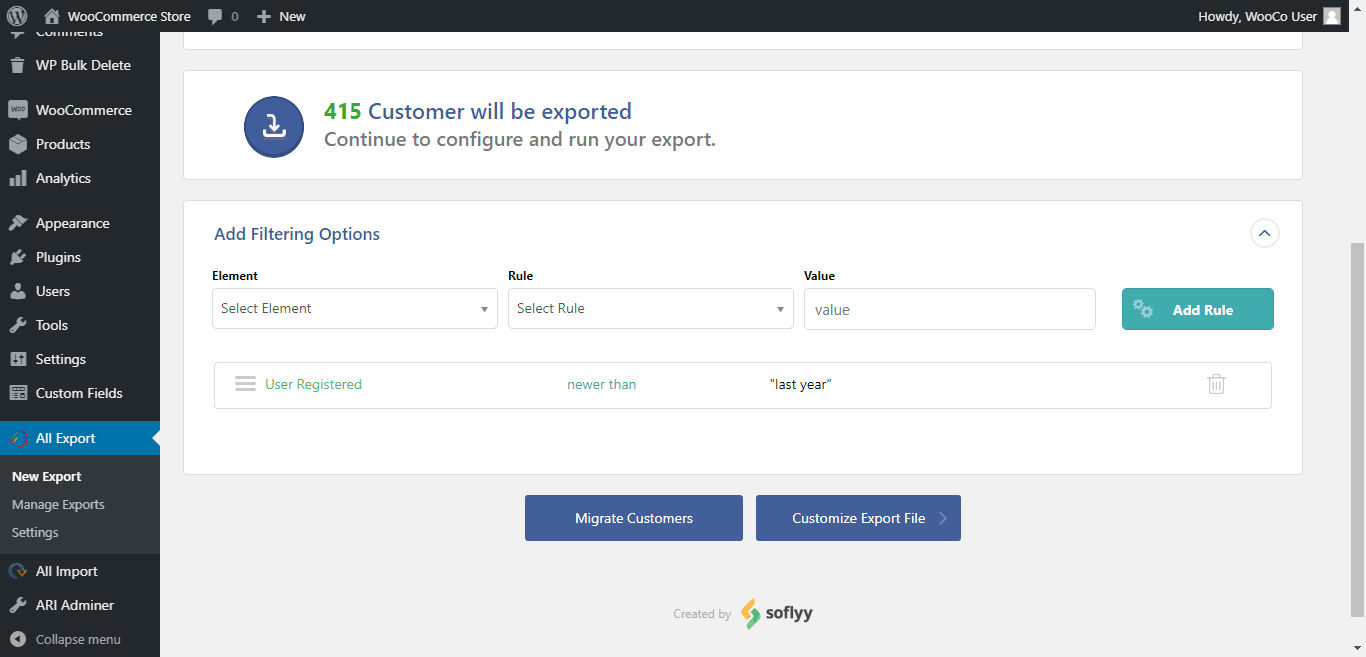Open WP Bulk Delete menu

click(x=80, y=65)
